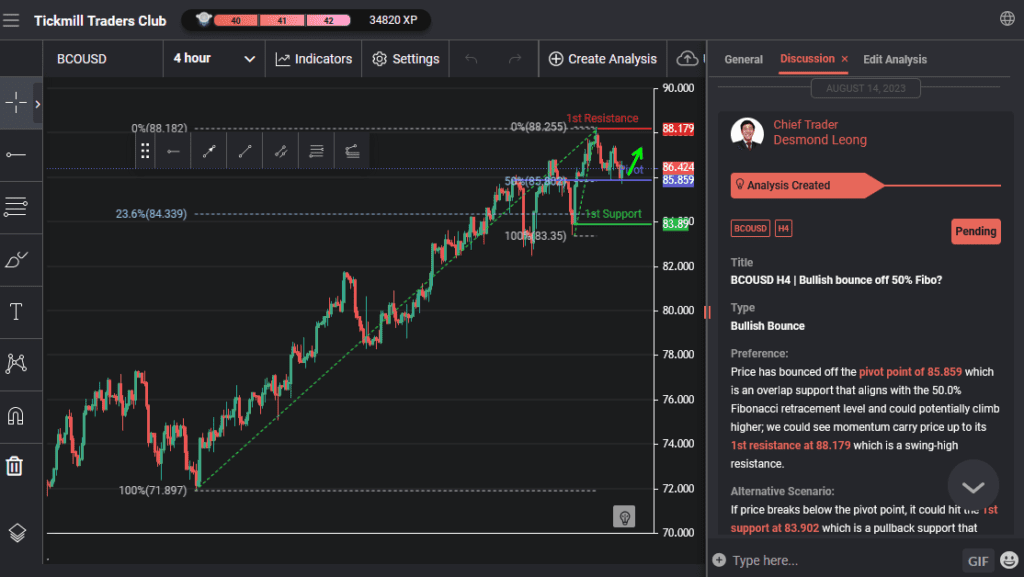The image size is (1024, 577).
Task: Click the Chief Trader Desmond Leong name
Action: click(820, 132)
